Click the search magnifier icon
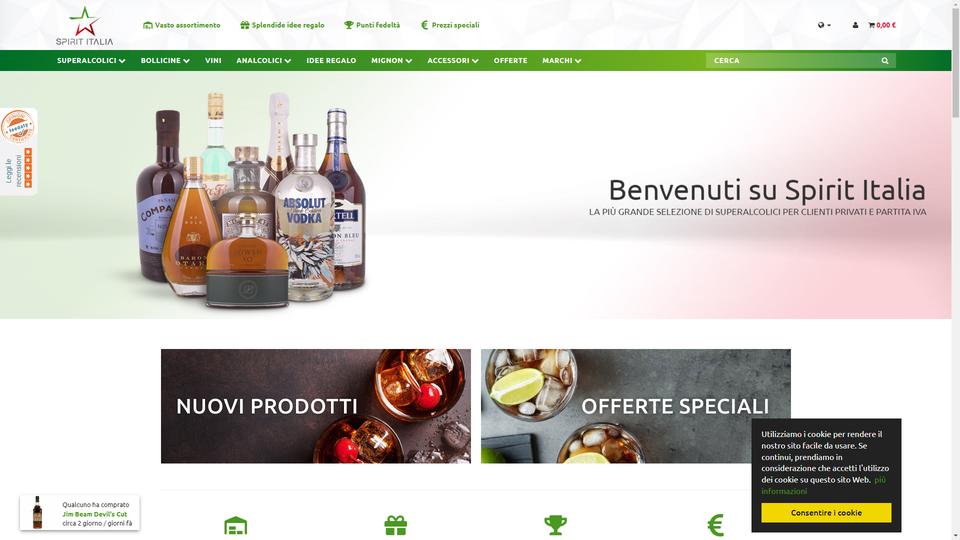The image size is (960, 540). click(x=885, y=61)
